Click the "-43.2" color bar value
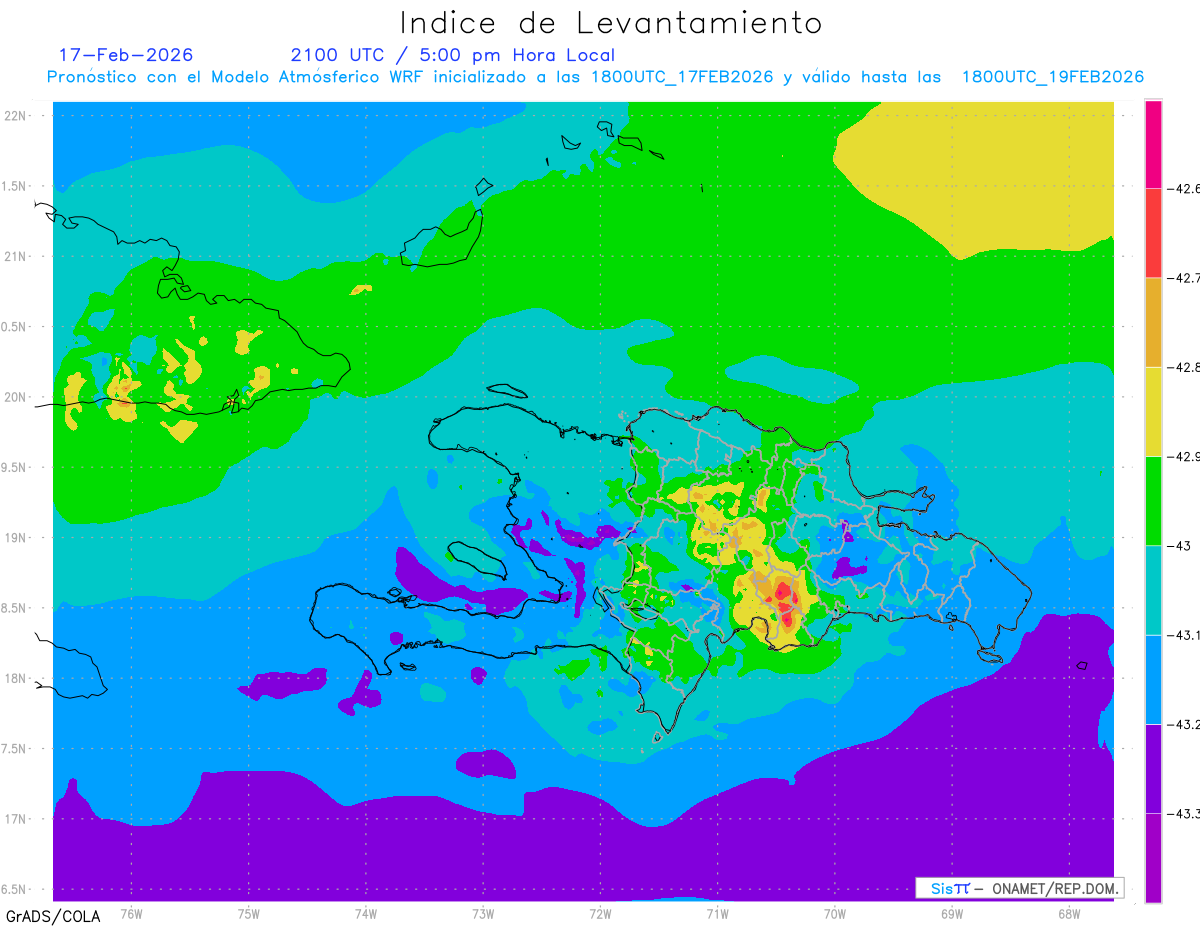 (x=1185, y=724)
